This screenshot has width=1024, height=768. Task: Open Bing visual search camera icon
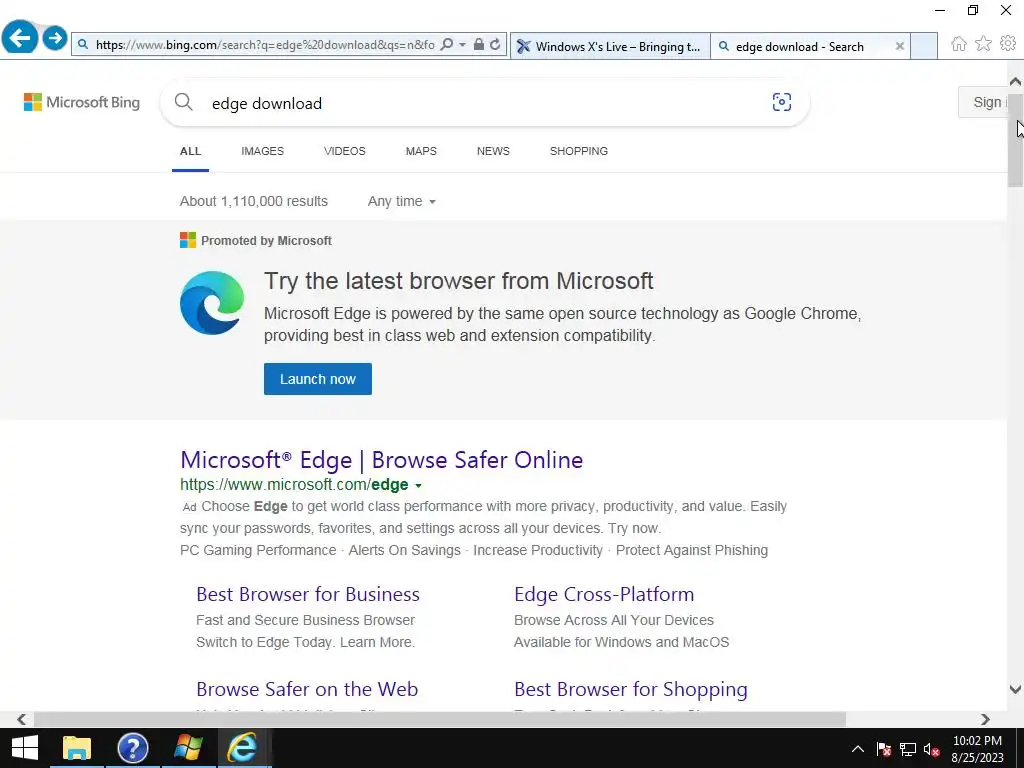pyautogui.click(x=782, y=102)
